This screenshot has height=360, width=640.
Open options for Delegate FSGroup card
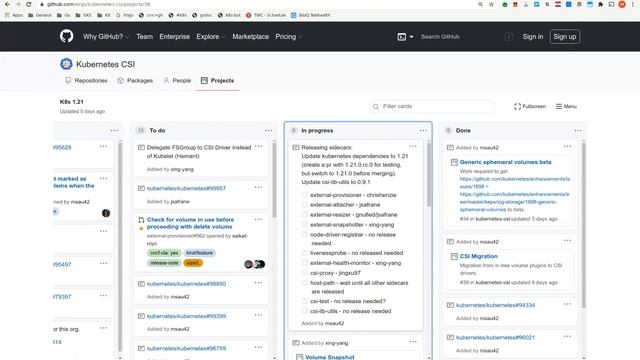point(258,146)
